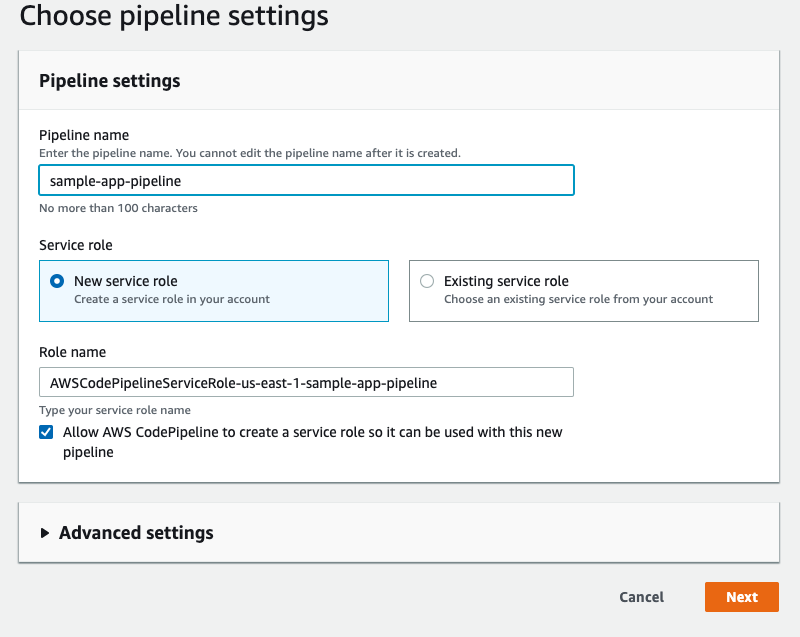Image resolution: width=800 pixels, height=637 pixels.
Task: Click the Pipeline name text field
Action: point(306,180)
